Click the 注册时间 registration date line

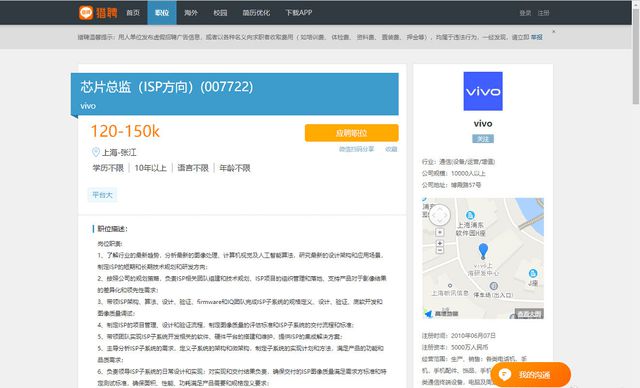pyautogui.click(x=459, y=336)
